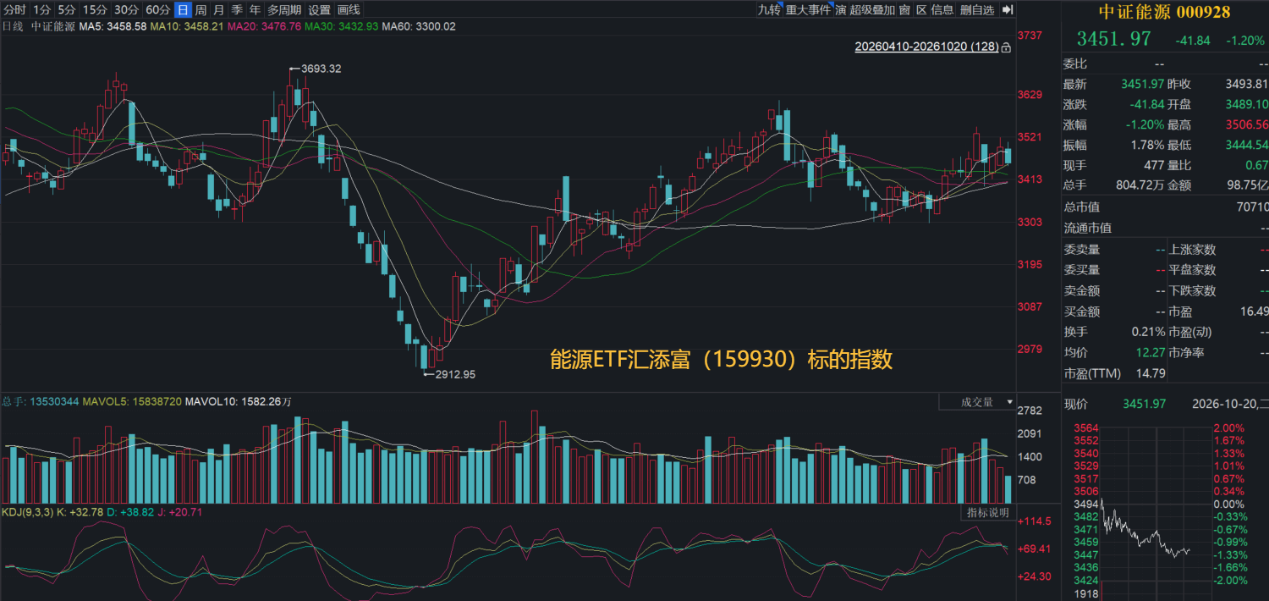This screenshot has height=601, width=1269.
Task: Click the 市盈(TTM) 14.79 row
Action: 1114,373
